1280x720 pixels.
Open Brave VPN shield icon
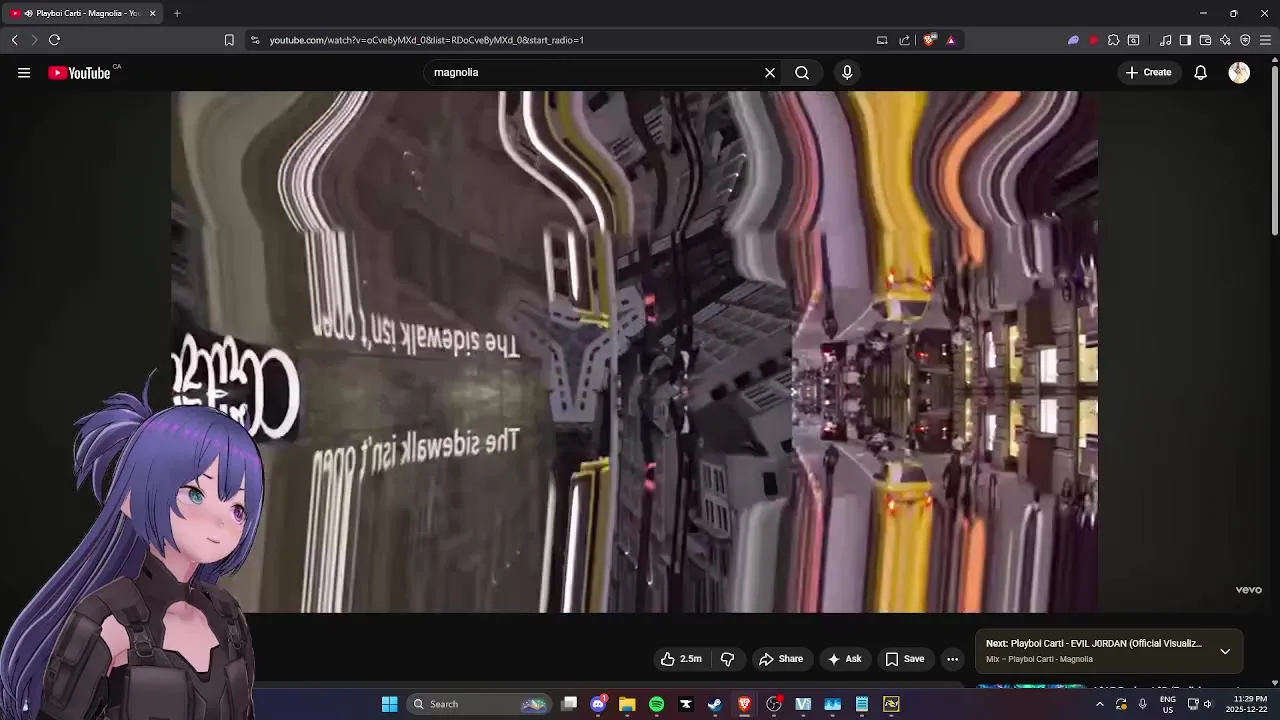(x=1245, y=40)
